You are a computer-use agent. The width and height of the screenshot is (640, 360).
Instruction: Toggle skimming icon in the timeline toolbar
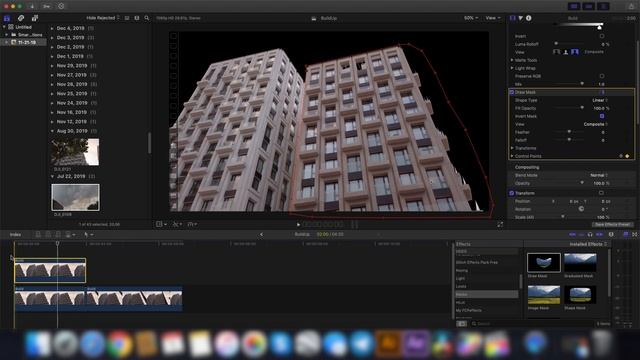pyautogui.click(x=573, y=234)
